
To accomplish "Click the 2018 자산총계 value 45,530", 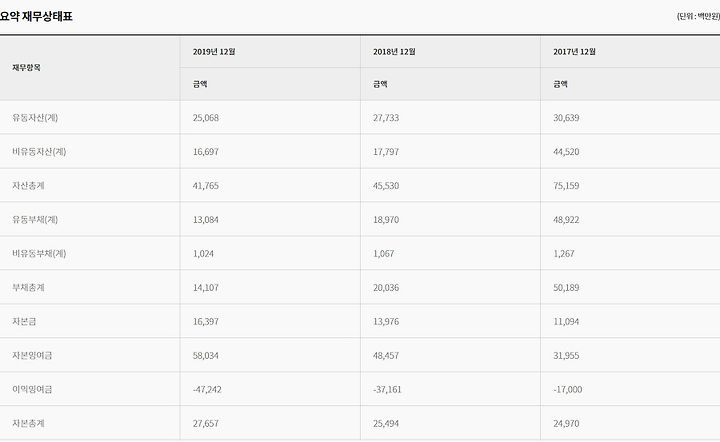I will [x=386, y=186].
